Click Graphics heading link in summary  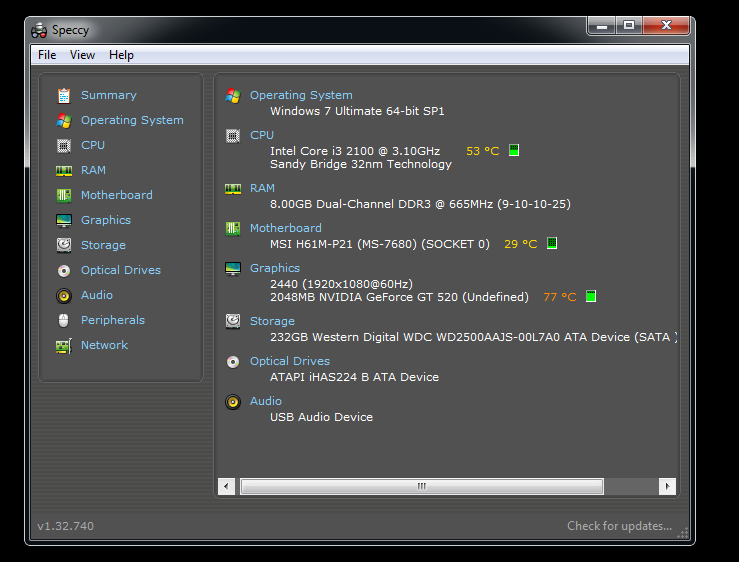[275, 268]
